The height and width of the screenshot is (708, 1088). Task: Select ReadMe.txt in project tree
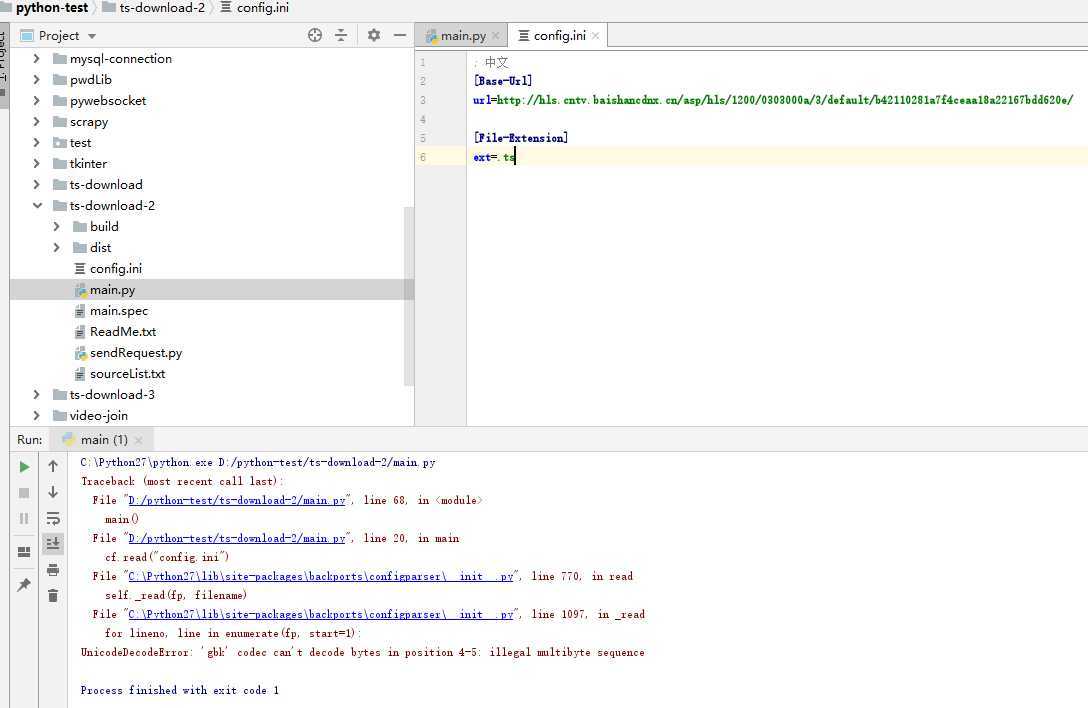pyautogui.click(x=122, y=332)
